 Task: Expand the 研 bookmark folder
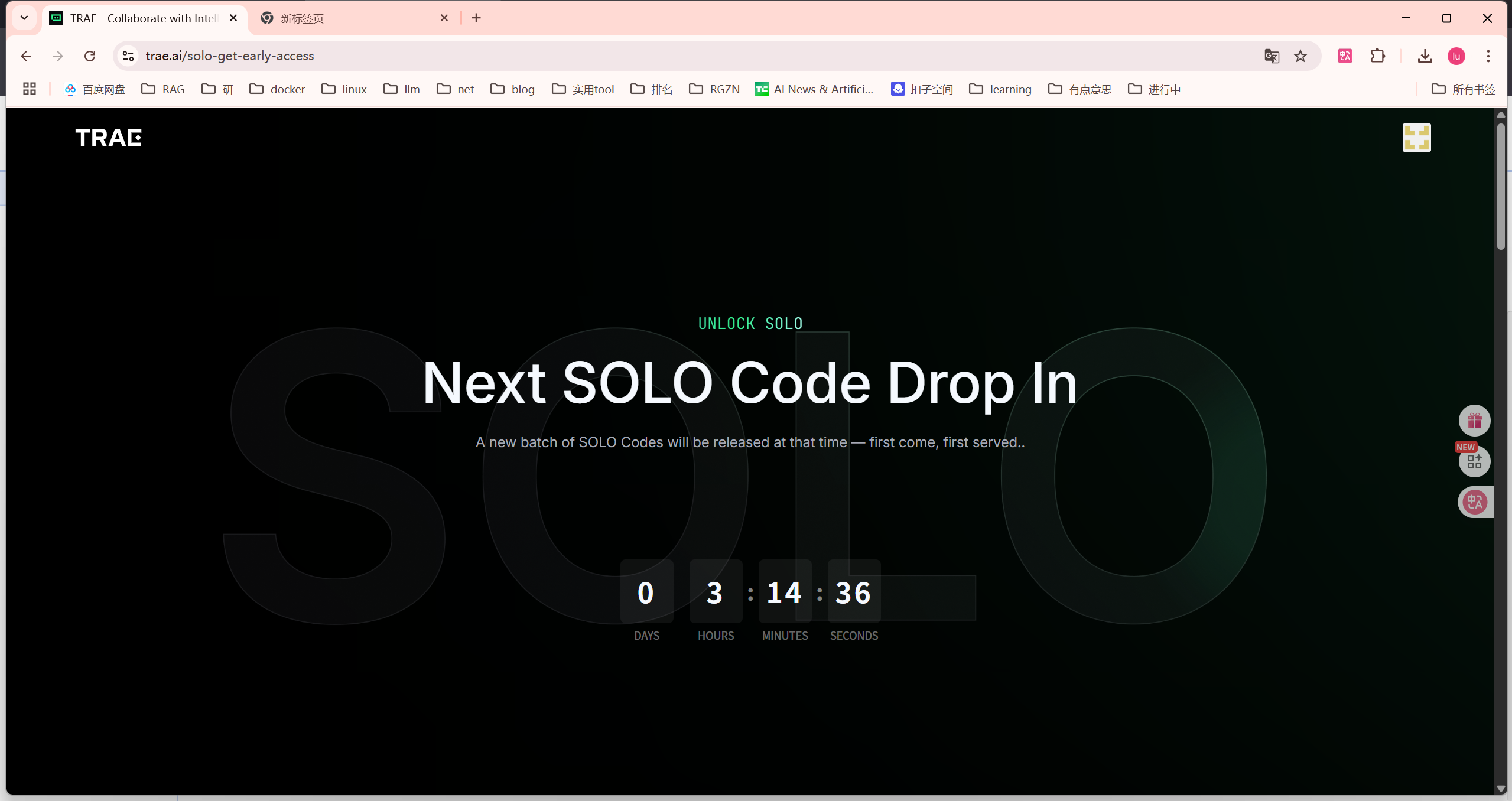coord(217,89)
